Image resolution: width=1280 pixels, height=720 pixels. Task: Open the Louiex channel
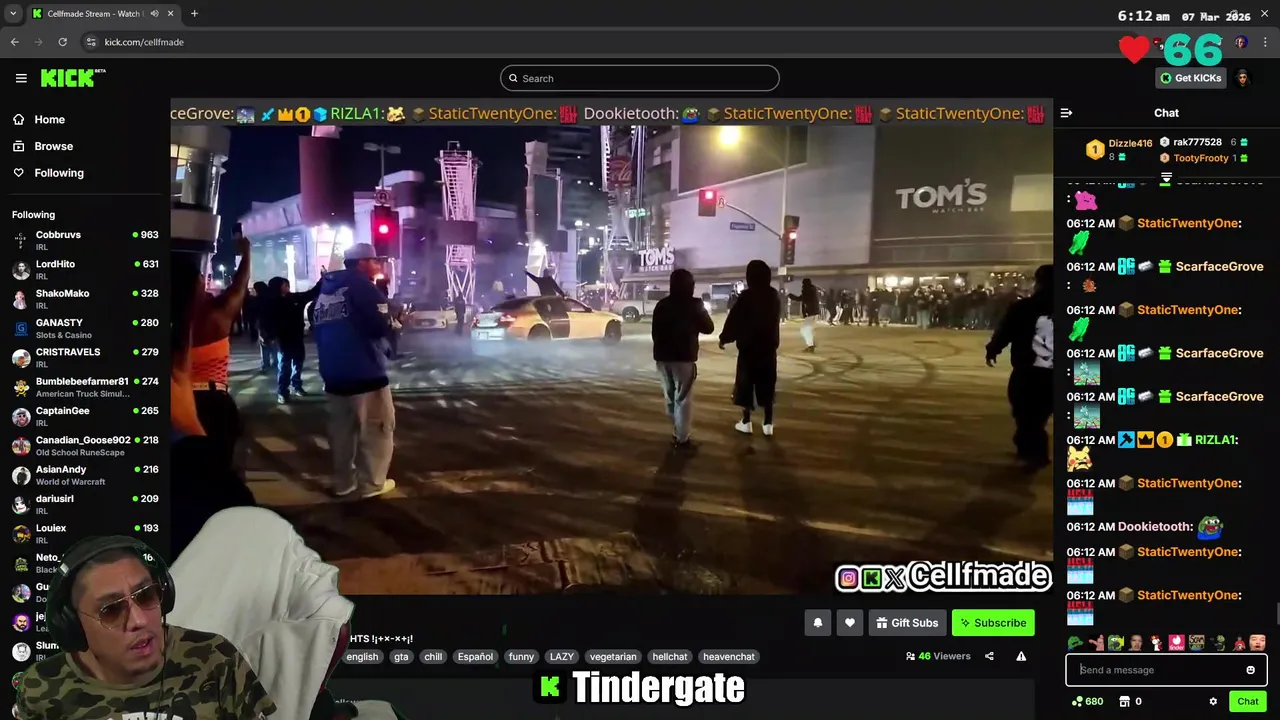point(85,533)
